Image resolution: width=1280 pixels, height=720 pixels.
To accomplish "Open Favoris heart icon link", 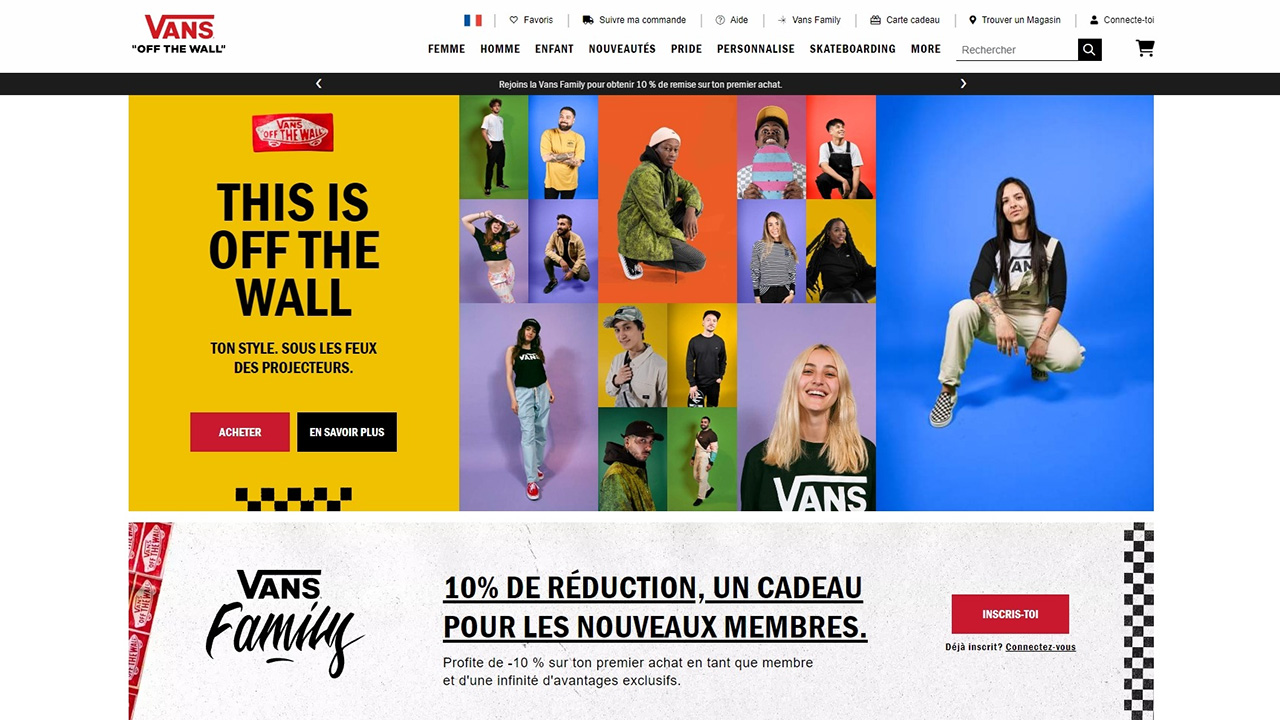I will click(514, 20).
